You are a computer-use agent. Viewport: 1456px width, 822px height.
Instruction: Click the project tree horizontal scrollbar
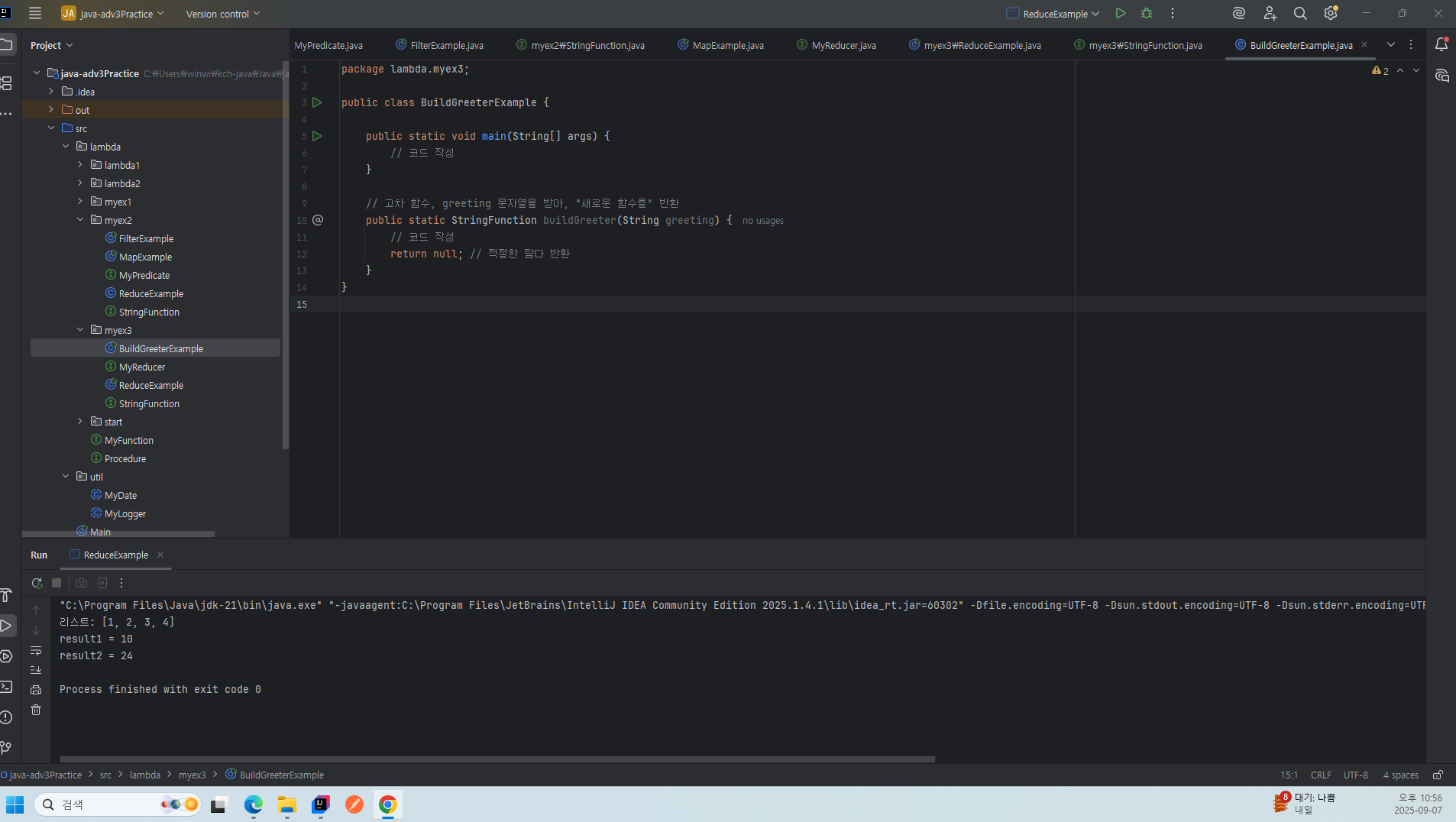(x=118, y=533)
